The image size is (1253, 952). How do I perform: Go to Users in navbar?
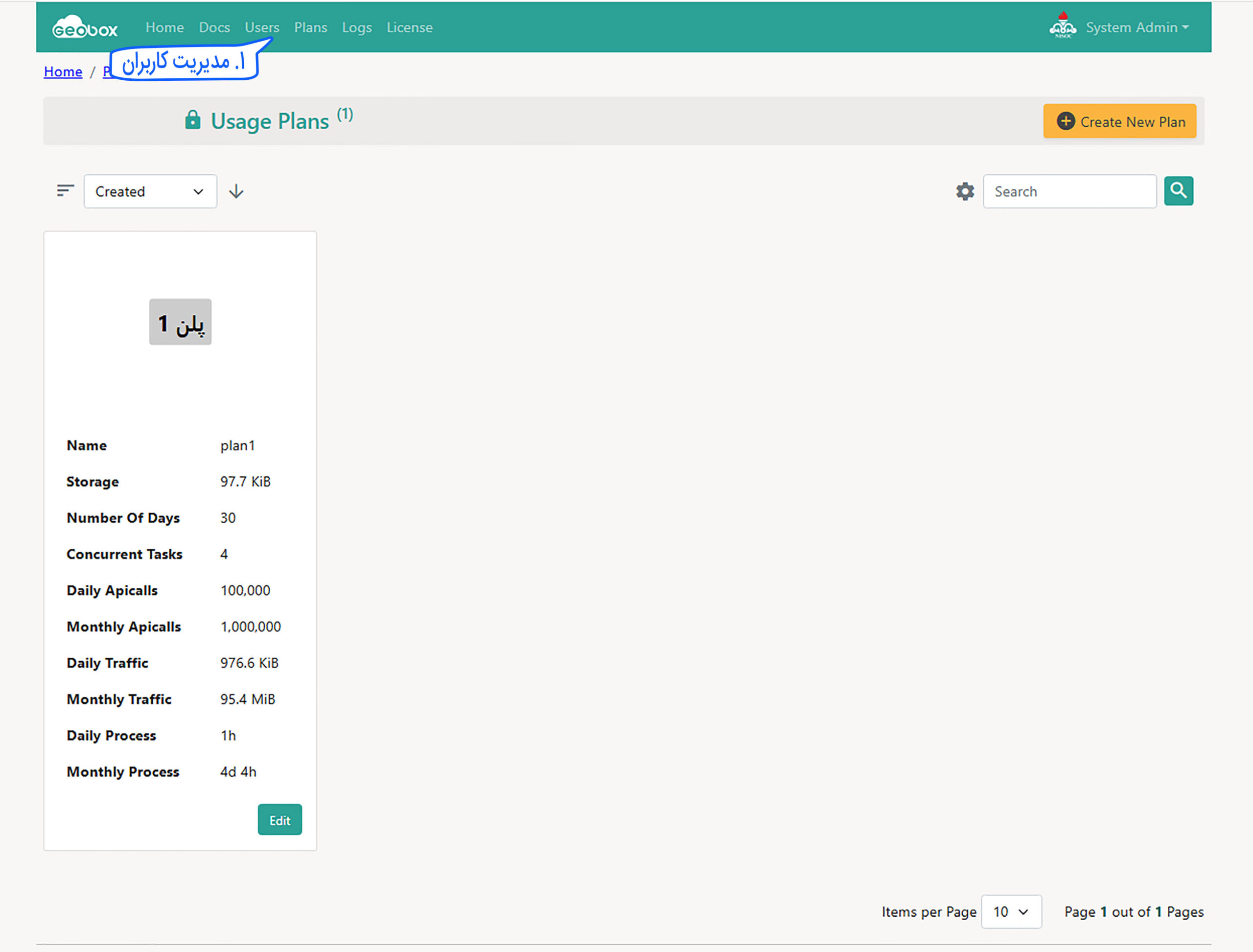point(262,27)
